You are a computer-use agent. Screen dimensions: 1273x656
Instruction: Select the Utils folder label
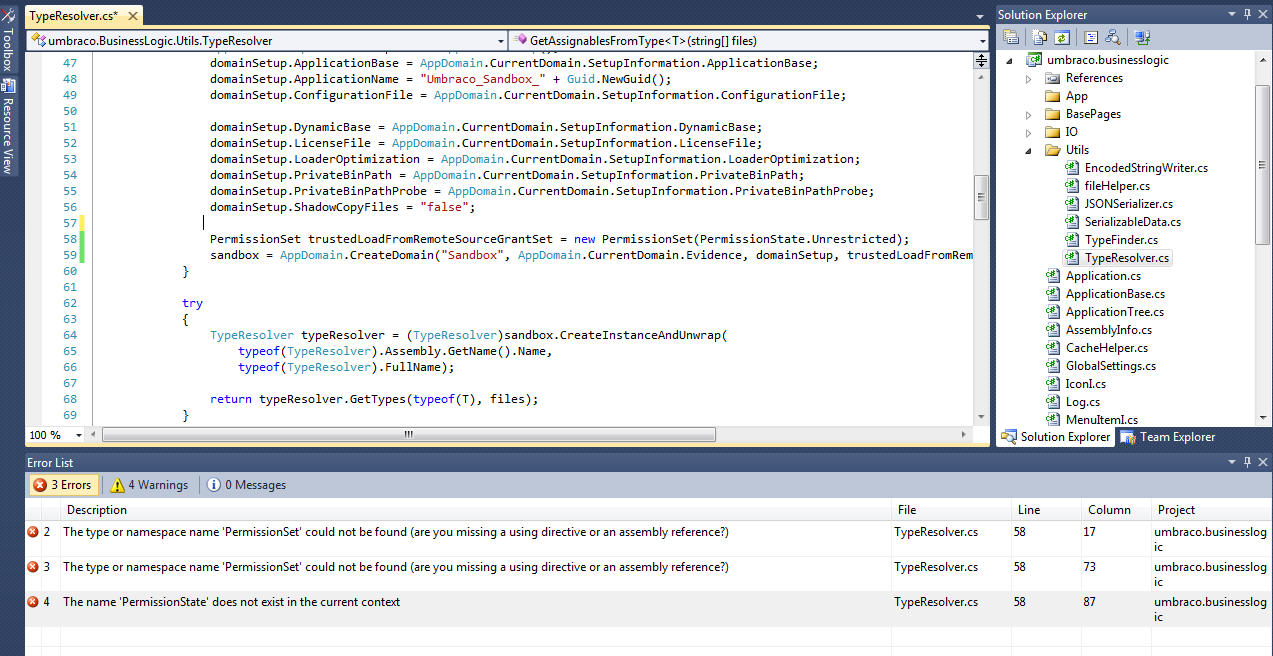1077,150
